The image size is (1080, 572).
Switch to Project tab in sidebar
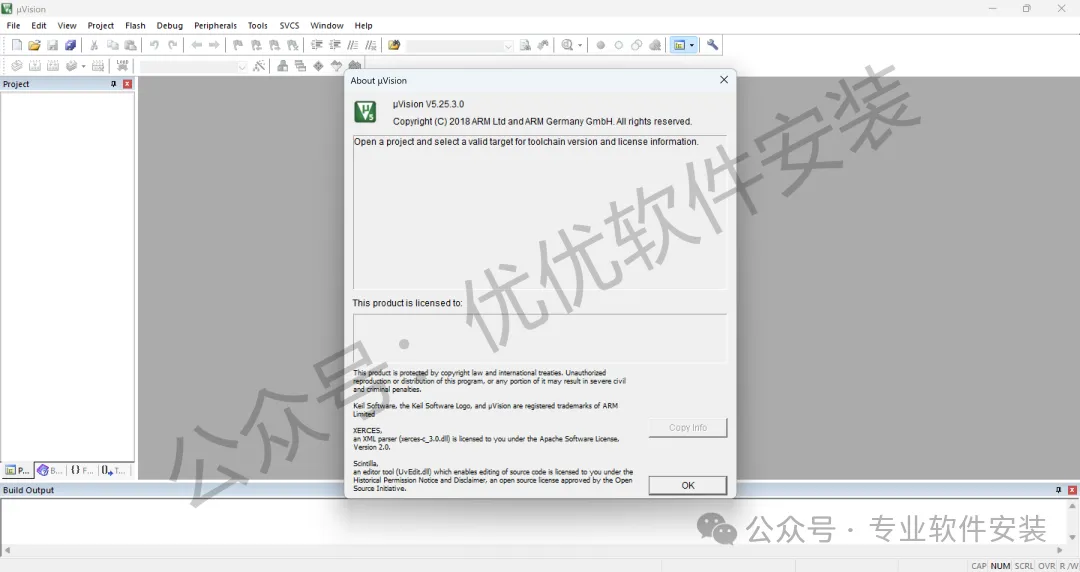(17, 470)
